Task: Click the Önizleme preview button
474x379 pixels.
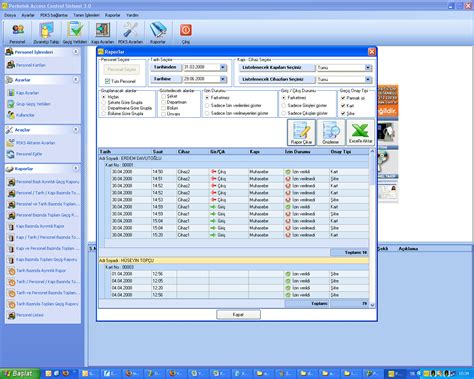Action: coord(331,133)
